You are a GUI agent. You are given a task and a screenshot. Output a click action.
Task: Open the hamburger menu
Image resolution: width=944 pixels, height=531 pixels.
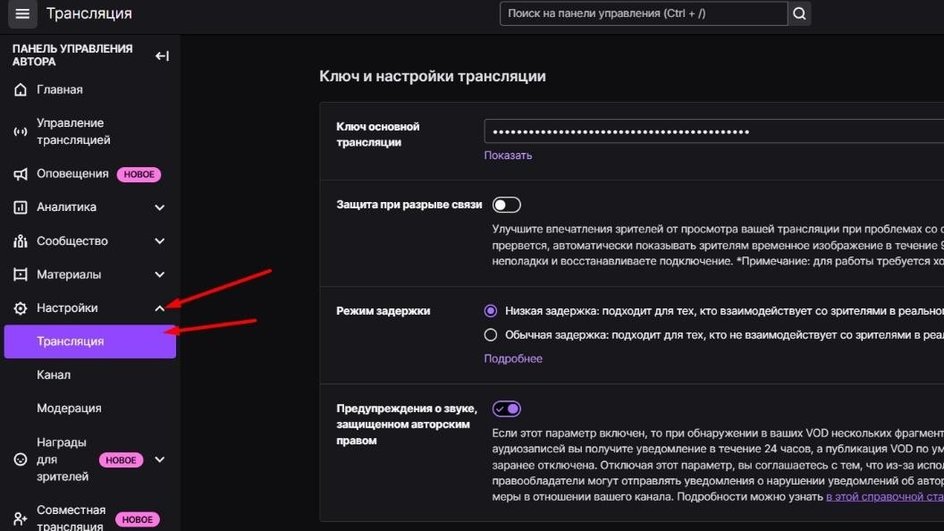pyautogui.click(x=22, y=13)
